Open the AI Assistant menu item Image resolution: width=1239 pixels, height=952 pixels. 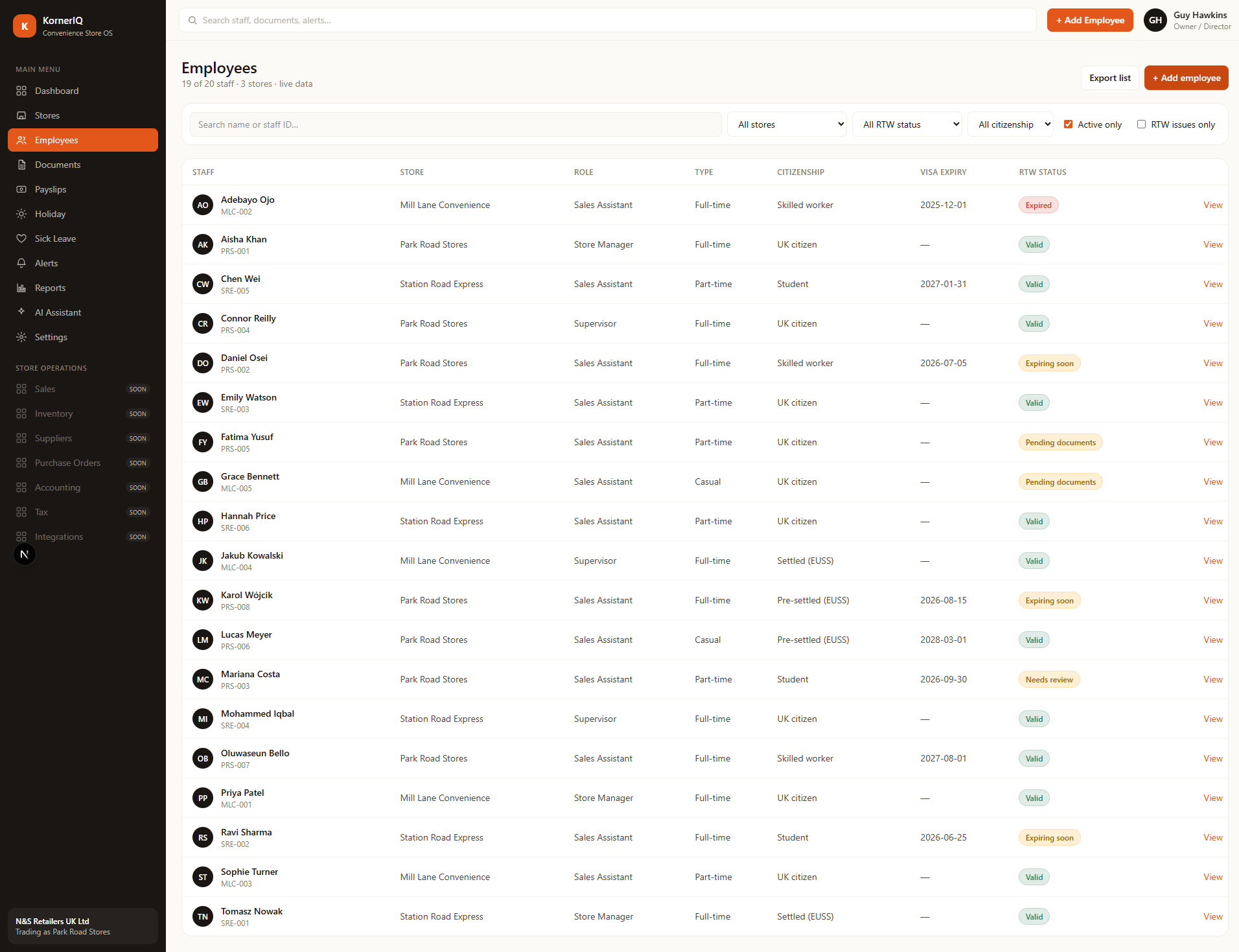(x=83, y=312)
